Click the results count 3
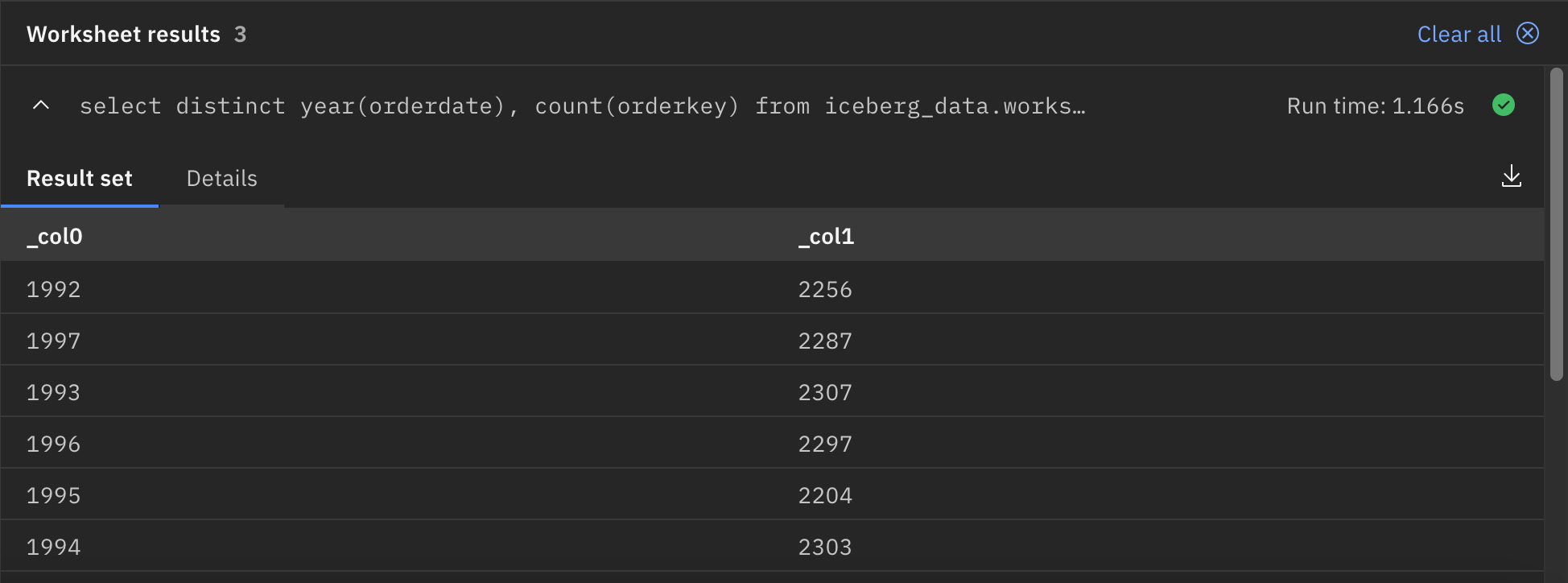 coord(240,34)
